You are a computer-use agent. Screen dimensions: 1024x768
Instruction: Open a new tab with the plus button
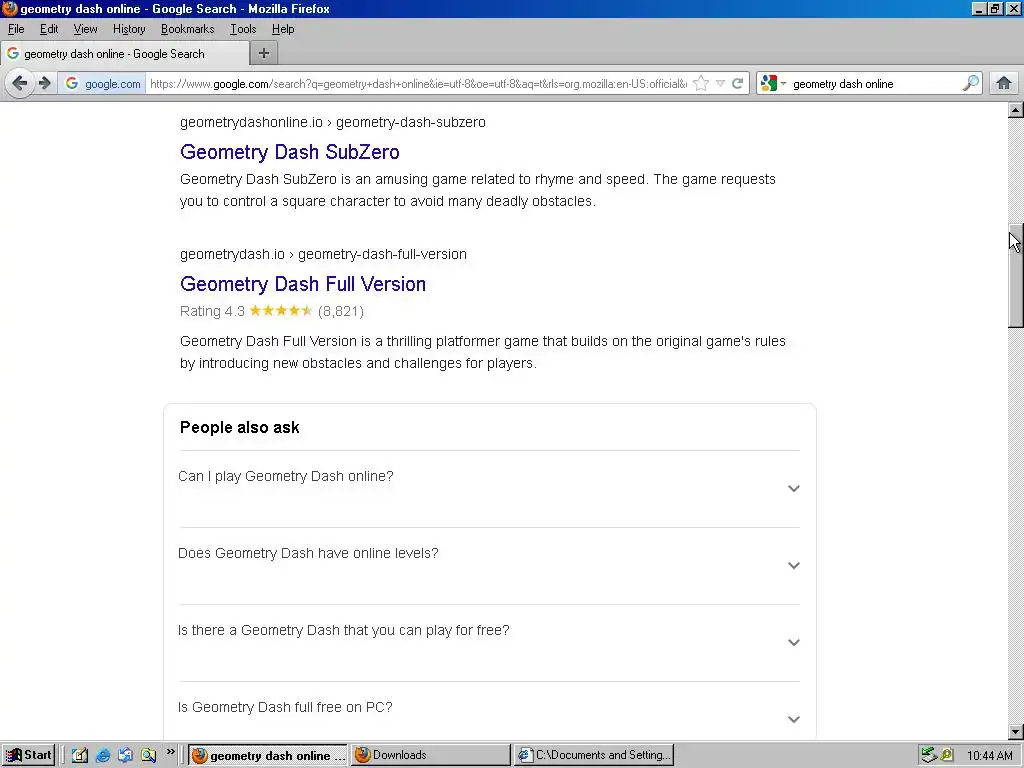264,54
